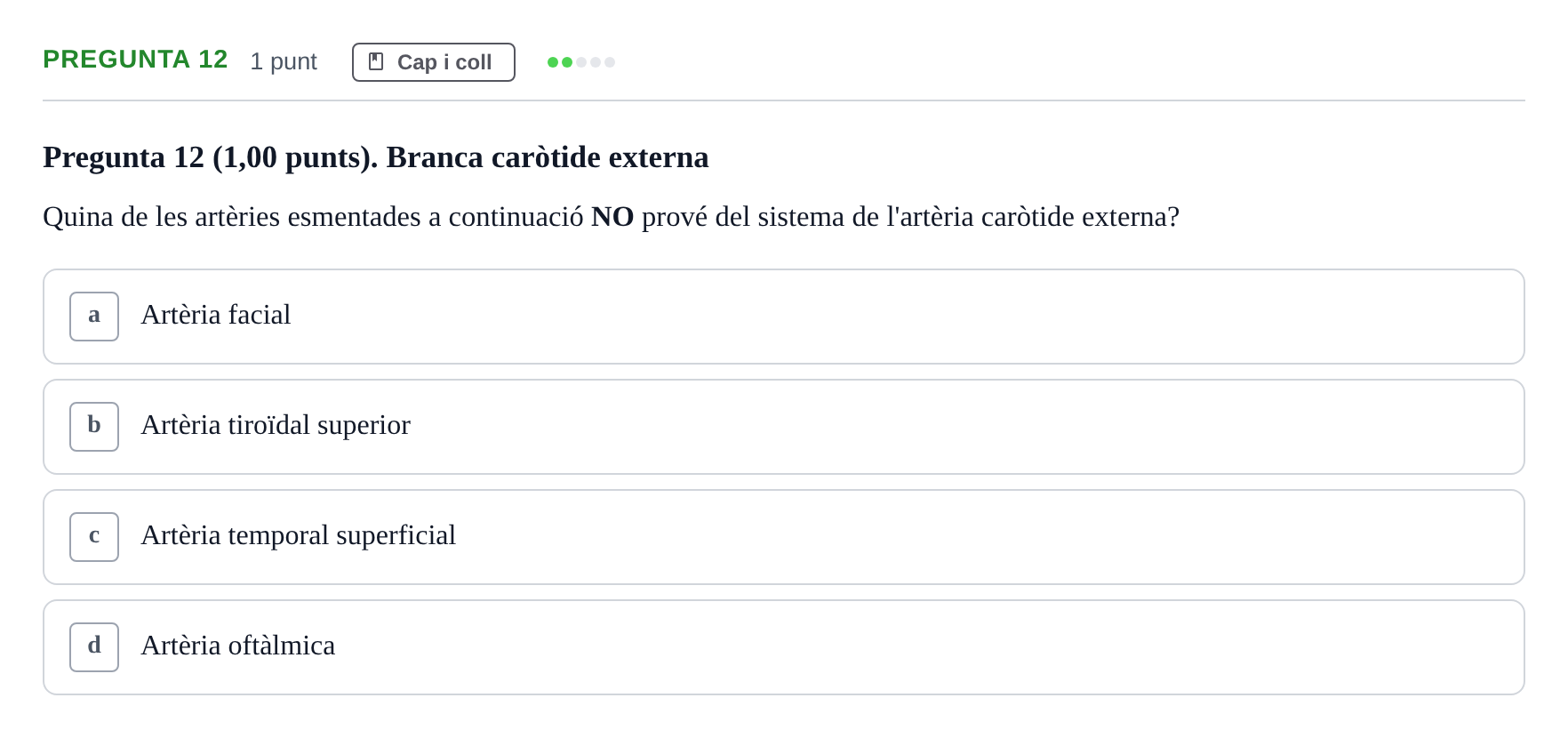
Task: Select letter badge 'd' for Artèria oftàlmica
Action: (94, 647)
